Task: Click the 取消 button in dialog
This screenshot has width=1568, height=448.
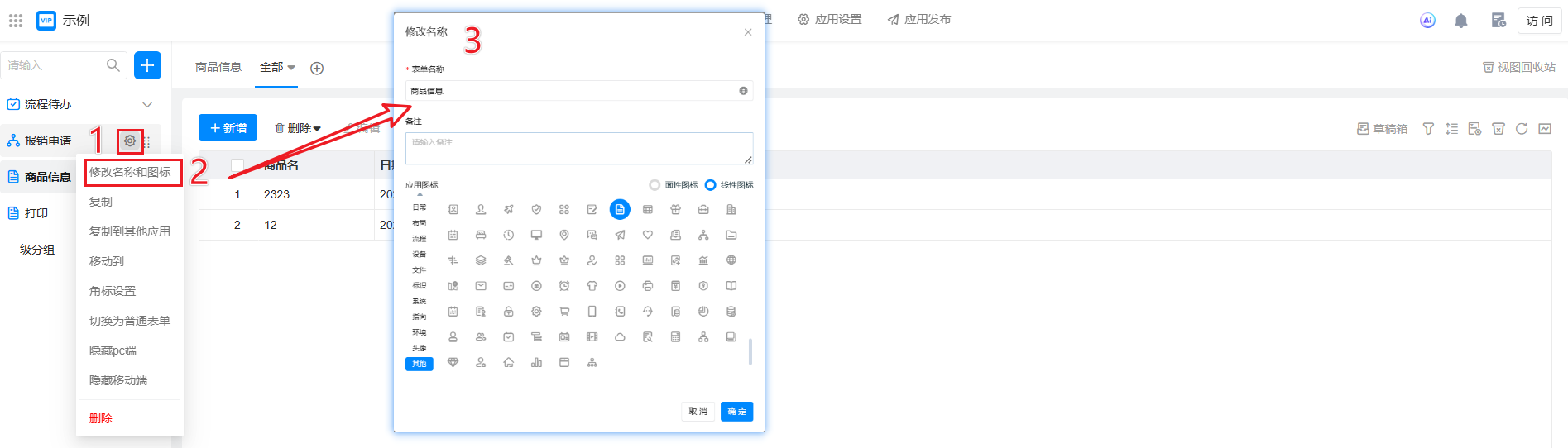Action: click(698, 412)
